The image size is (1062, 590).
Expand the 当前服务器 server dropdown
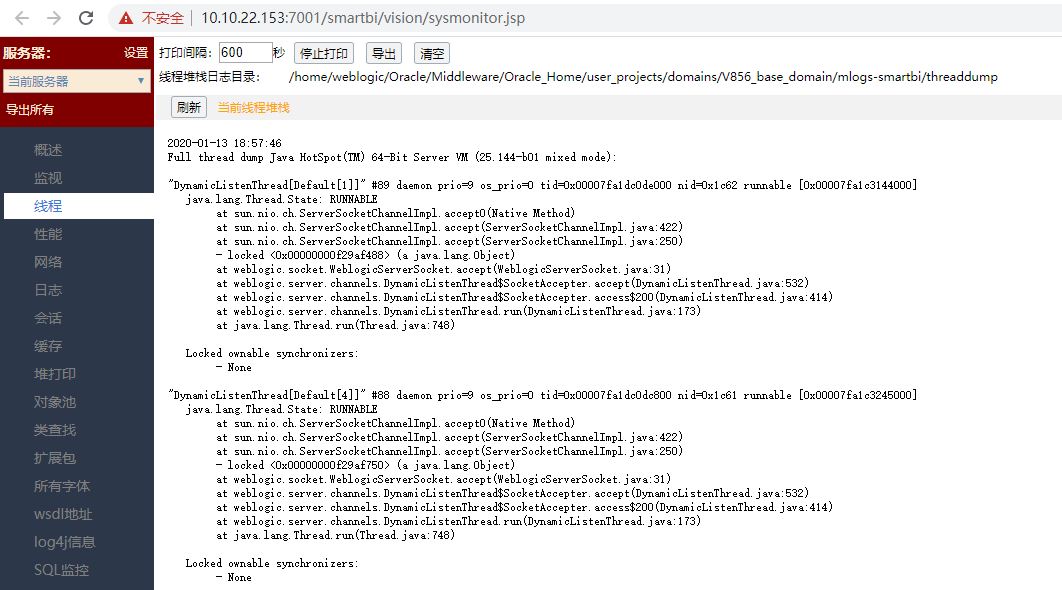point(77,81)
